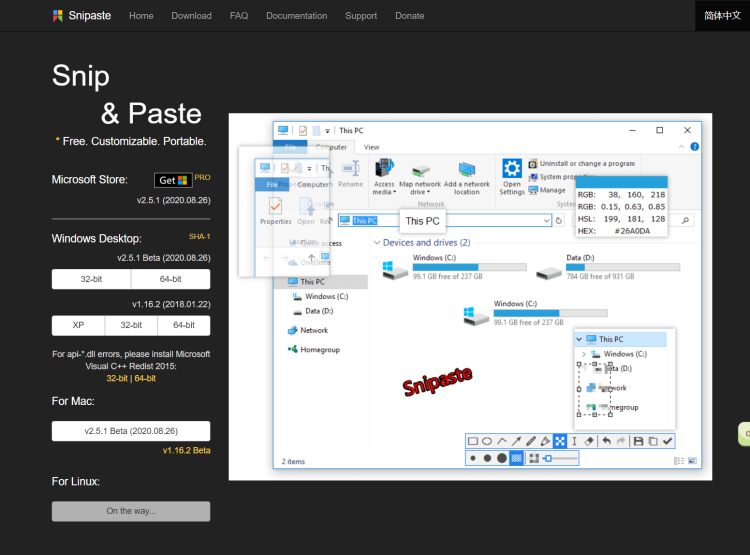The height and width of the screenshot is (555, 750).
Task: Choose the medium brush size dot
Action: (x=487, y=458)
